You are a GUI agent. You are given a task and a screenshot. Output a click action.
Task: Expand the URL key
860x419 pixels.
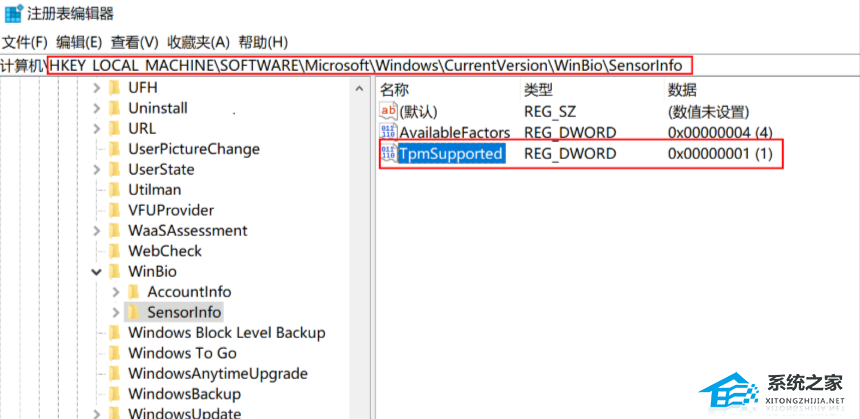point(97,129)
